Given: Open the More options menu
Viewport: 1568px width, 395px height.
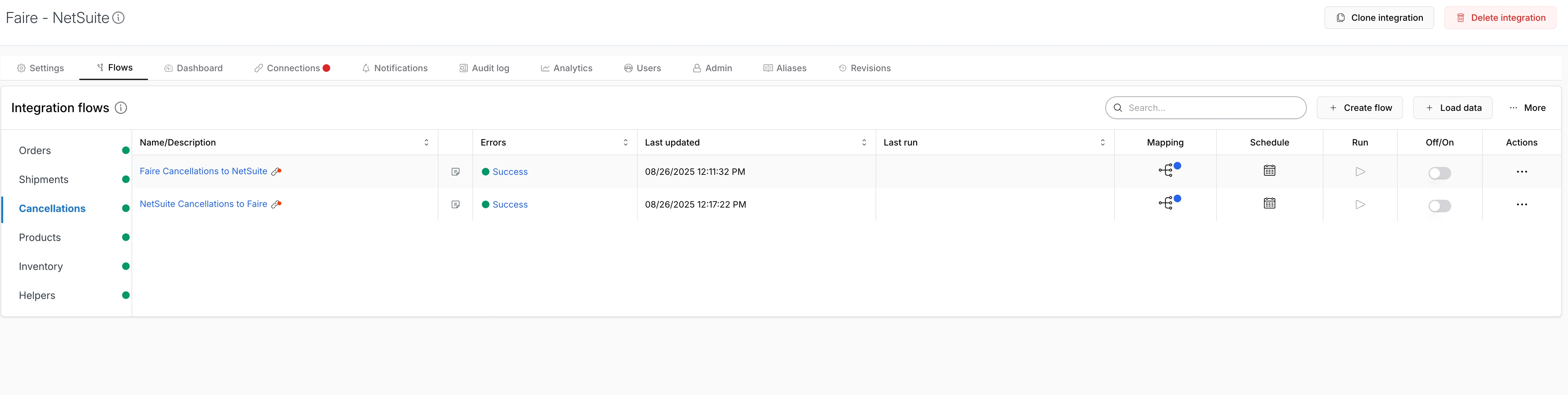Looking at the screenshot, I should [1527, 108].
